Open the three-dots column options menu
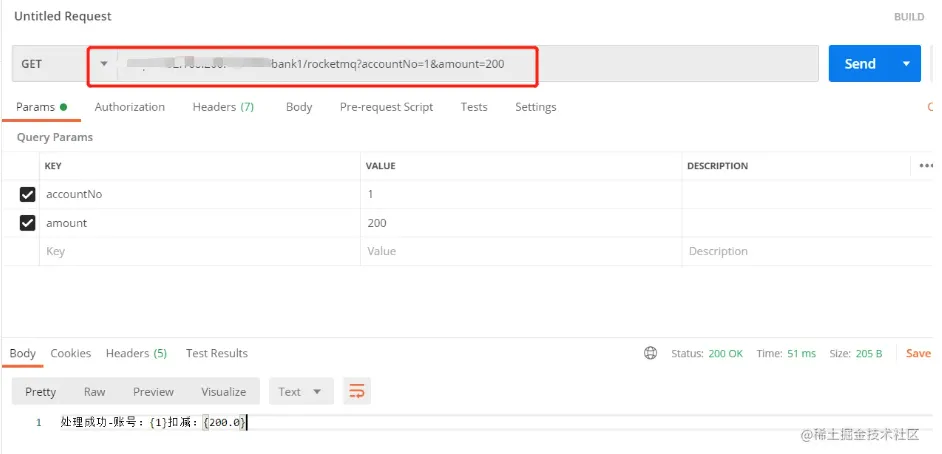 click(925, 166)
